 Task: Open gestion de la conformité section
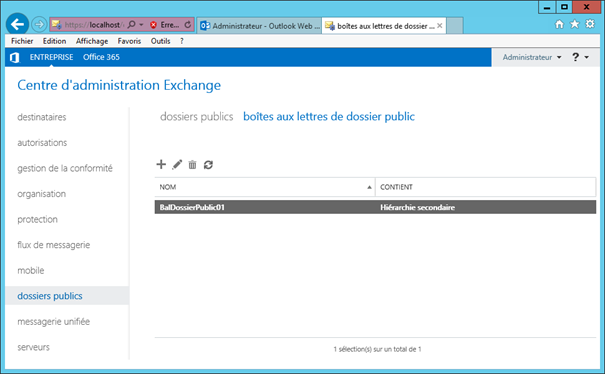point(65,168)
